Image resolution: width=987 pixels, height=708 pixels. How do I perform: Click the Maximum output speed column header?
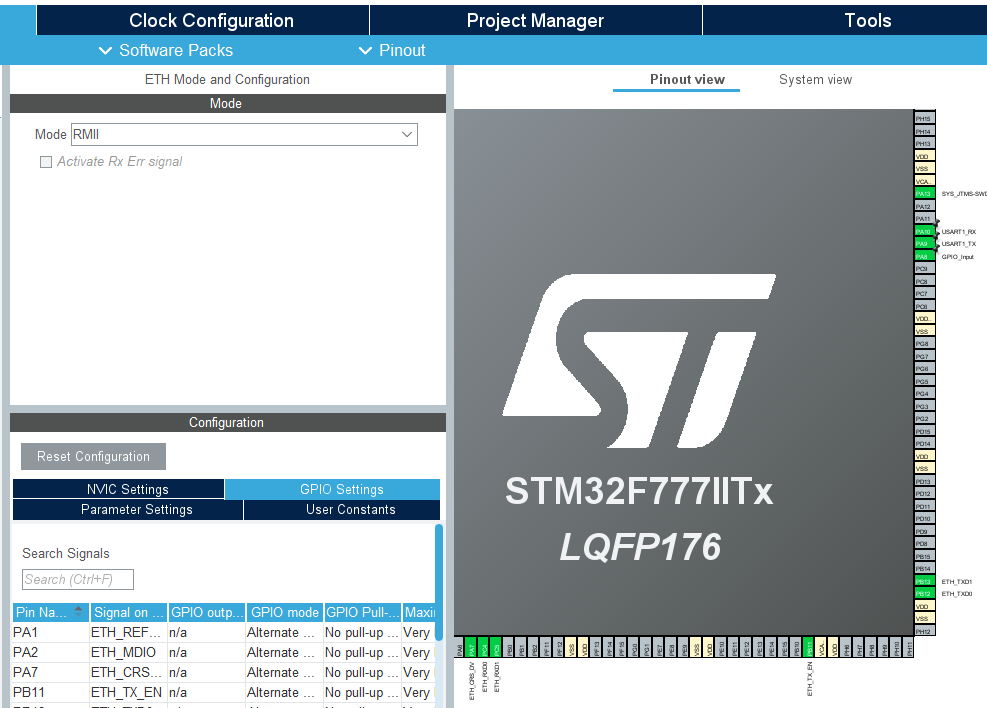tap(419, 612)
